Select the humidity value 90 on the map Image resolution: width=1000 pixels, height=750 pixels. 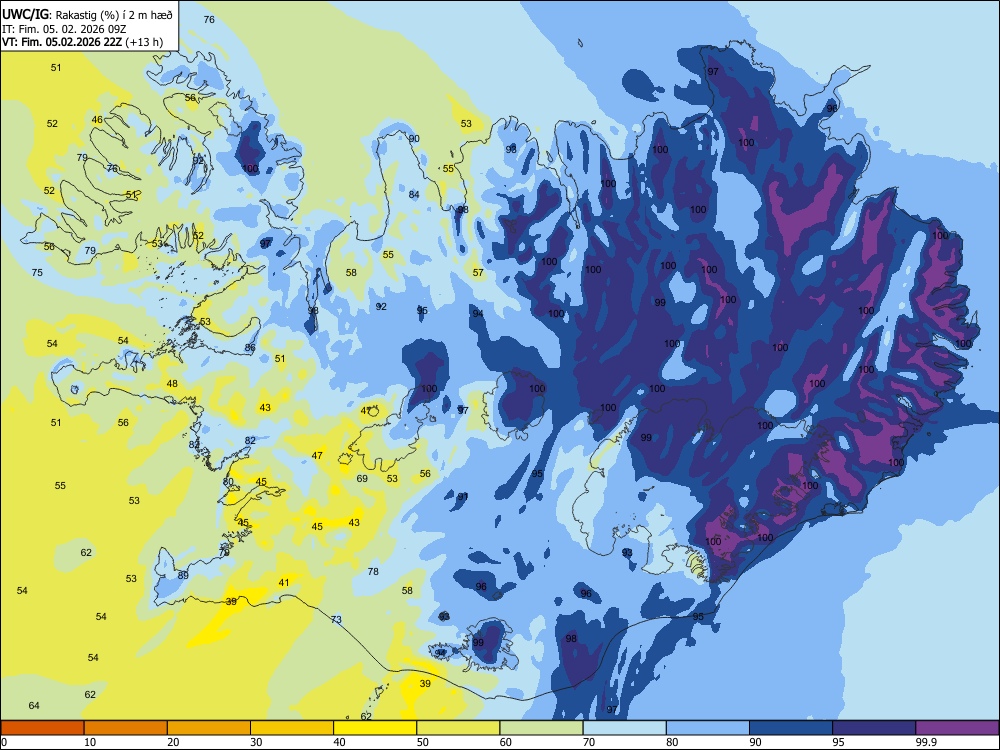[414, 138]
